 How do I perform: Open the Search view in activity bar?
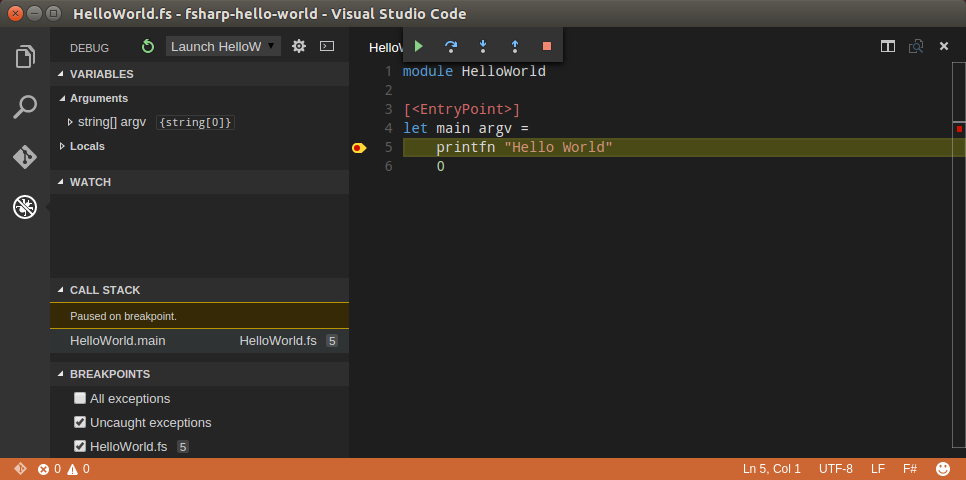[25, 107]
